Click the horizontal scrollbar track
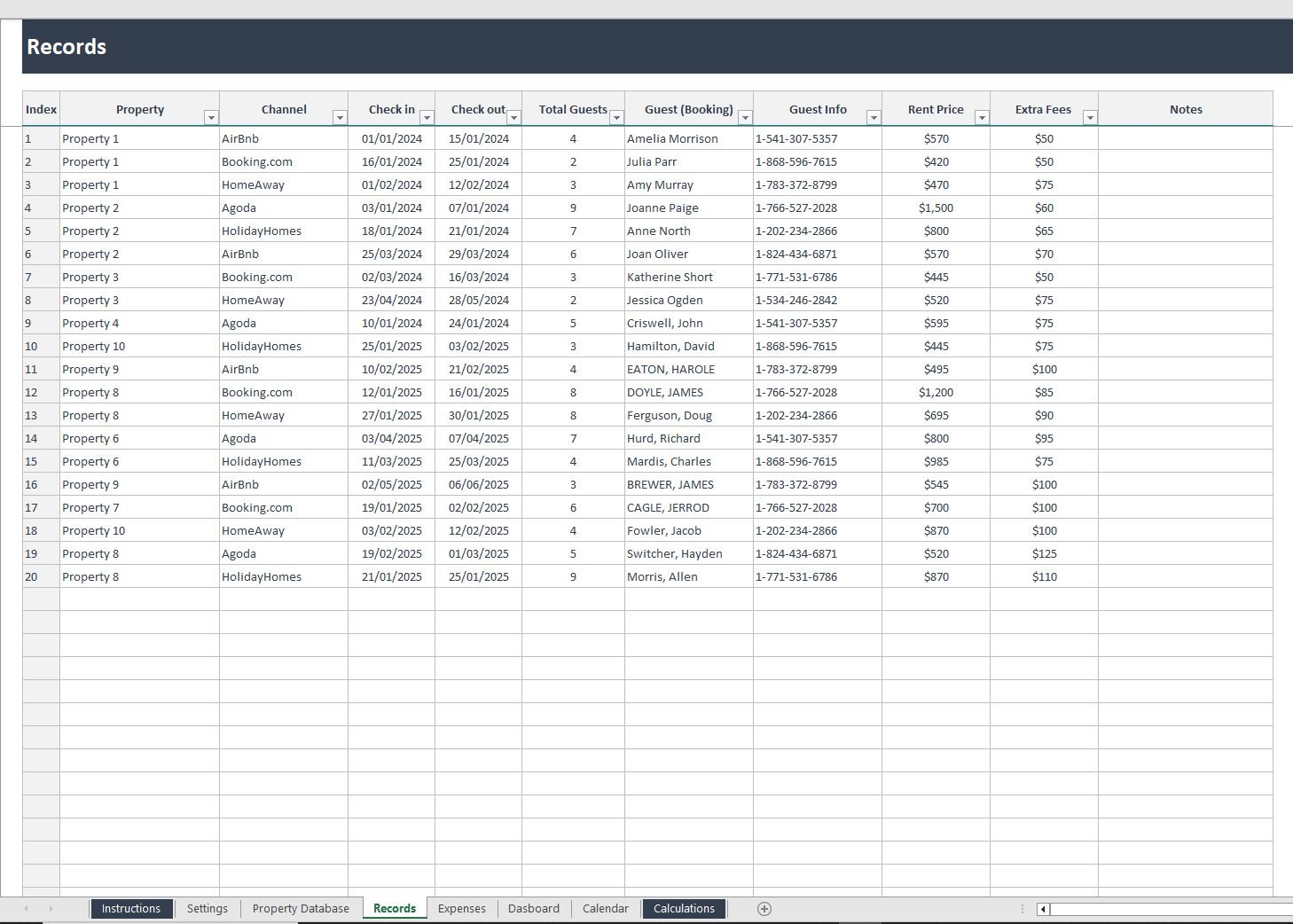 pyautogui.click(x=1171, y=909)
